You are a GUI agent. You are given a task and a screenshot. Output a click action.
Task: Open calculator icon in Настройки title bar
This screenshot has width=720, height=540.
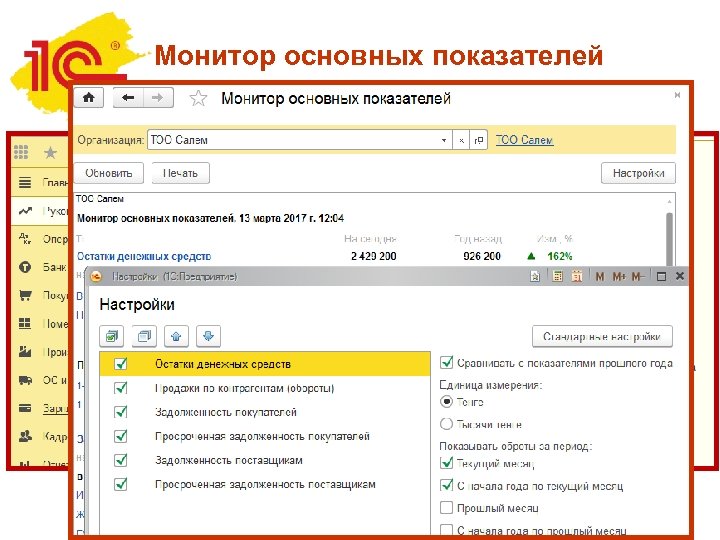[557, 276]
